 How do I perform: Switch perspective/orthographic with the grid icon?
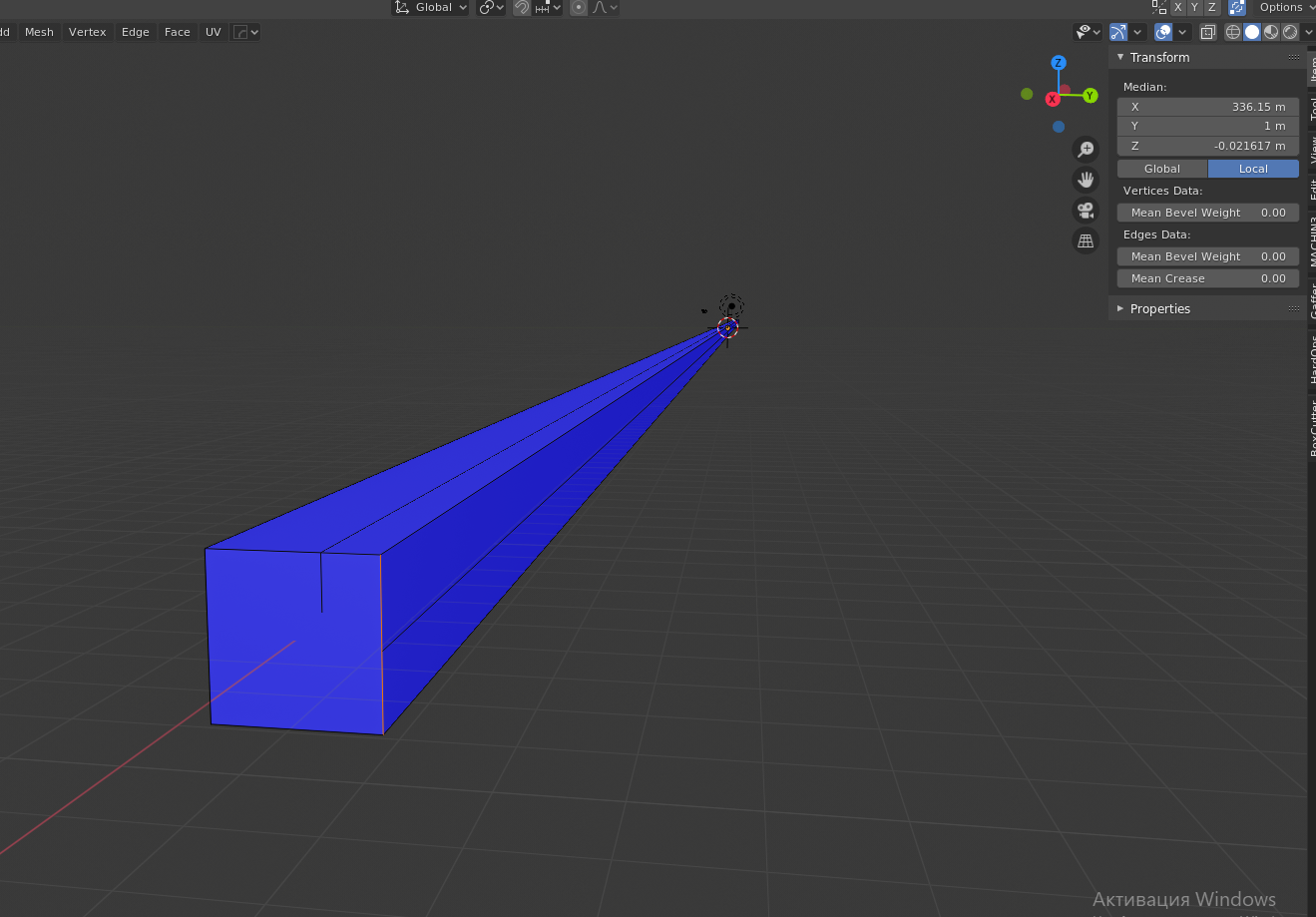point(1086,240)
